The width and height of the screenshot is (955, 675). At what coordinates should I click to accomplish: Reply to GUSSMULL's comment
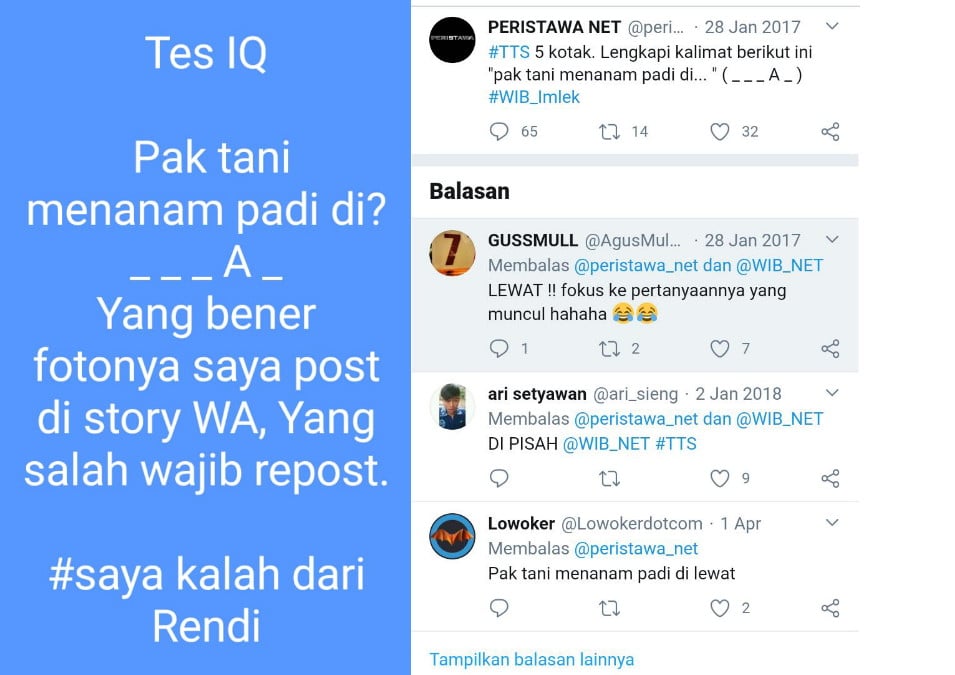click(x=499, y=348)
